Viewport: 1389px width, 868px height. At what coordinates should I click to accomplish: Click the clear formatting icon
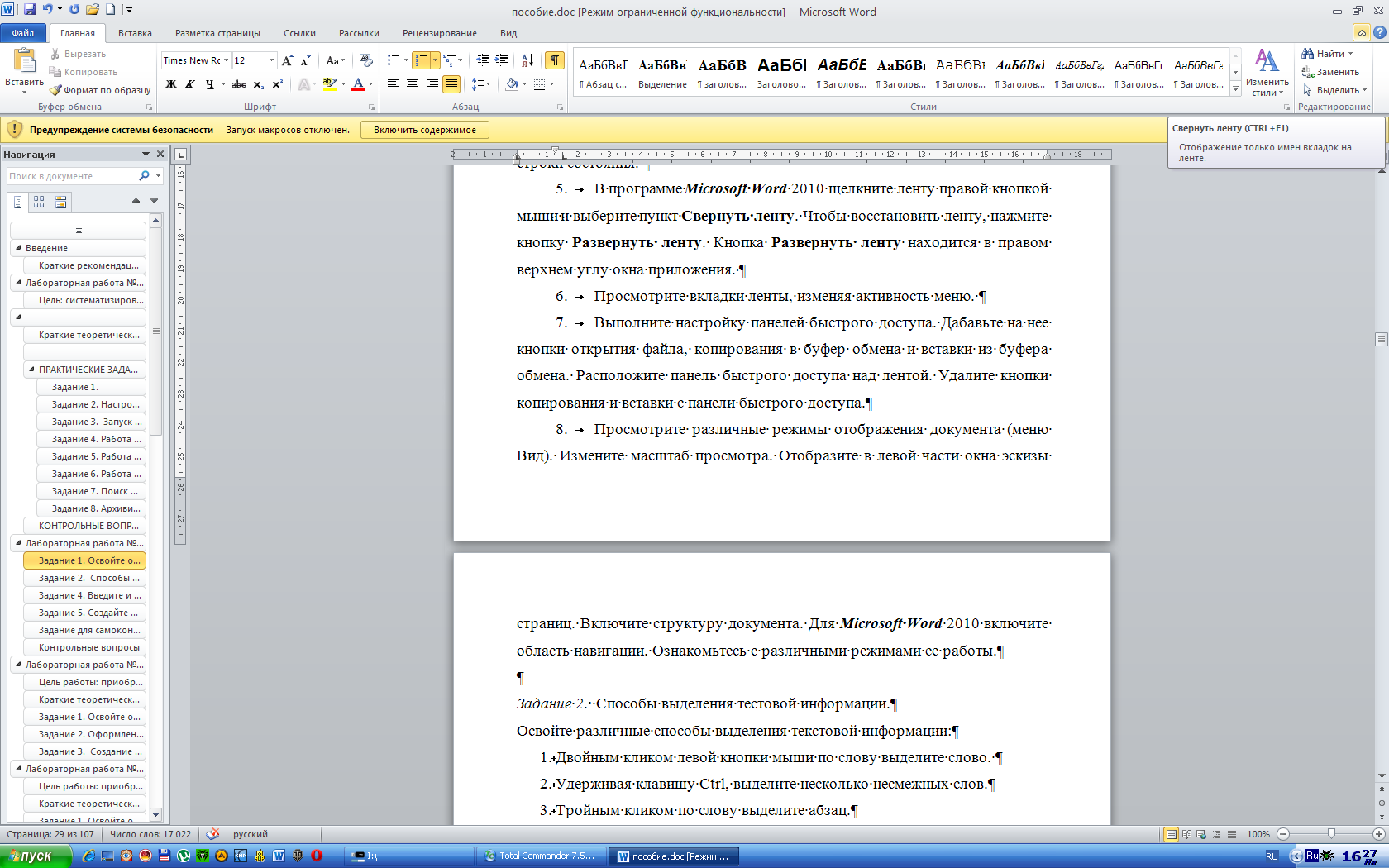(366, 60)
